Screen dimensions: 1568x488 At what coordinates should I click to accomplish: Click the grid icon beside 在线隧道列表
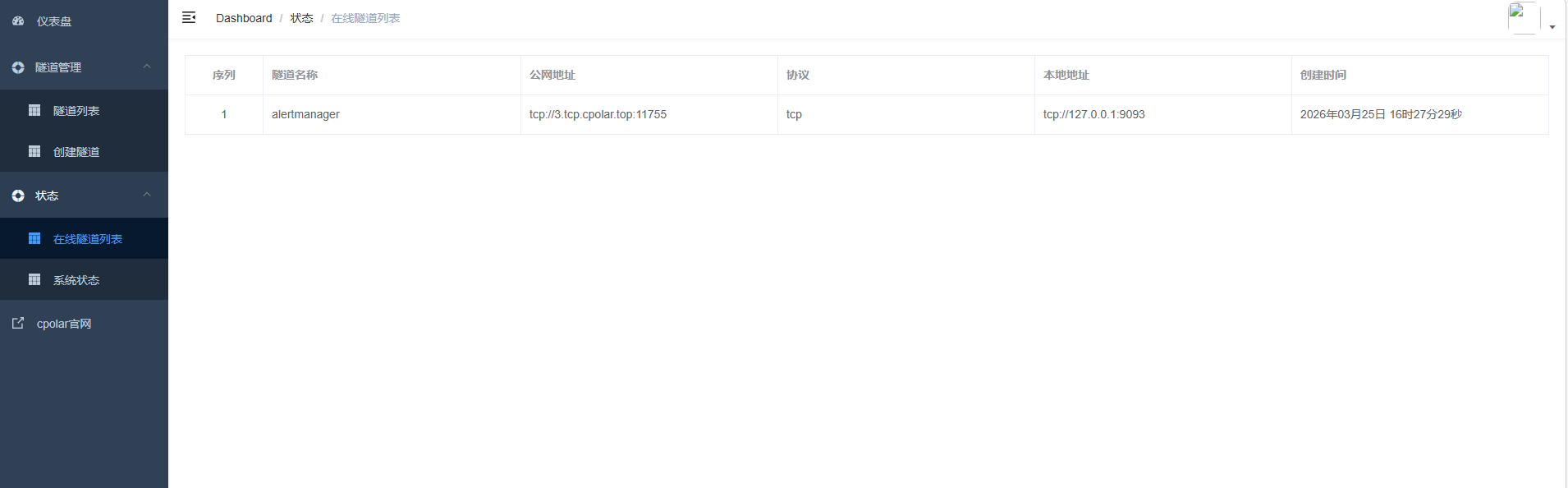tap(34, 238)
